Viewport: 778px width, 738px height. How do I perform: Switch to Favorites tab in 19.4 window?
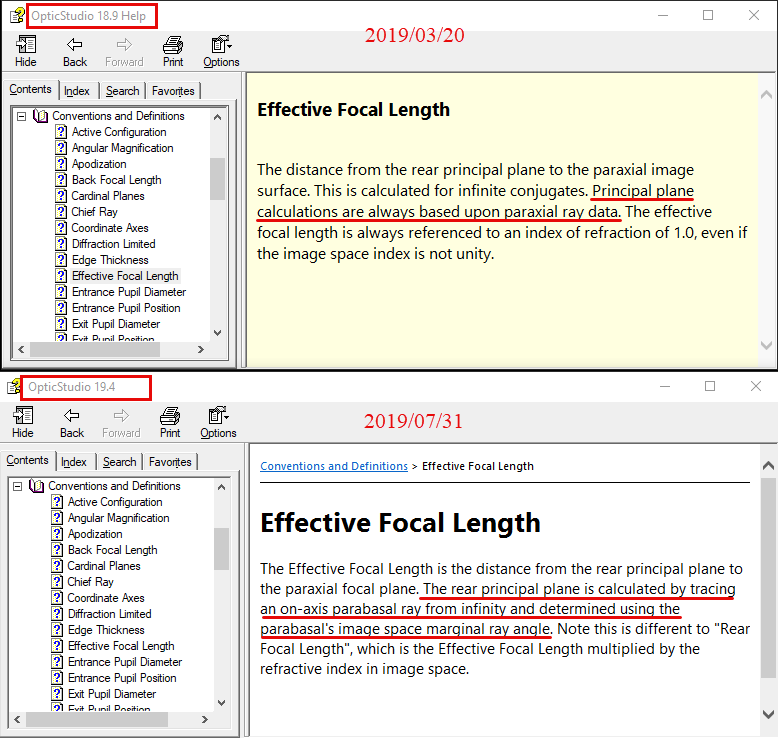(x=170, y=462)
